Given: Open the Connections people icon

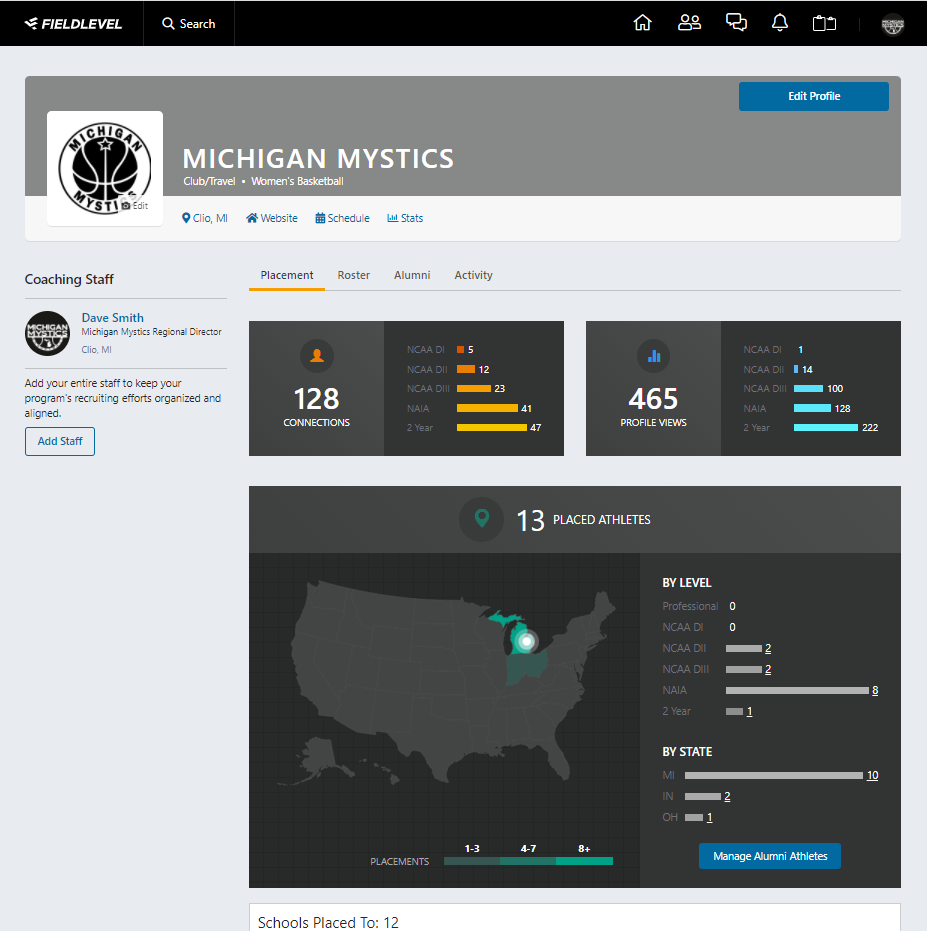Looking at the screenshot, I should (x=689, y=23).
